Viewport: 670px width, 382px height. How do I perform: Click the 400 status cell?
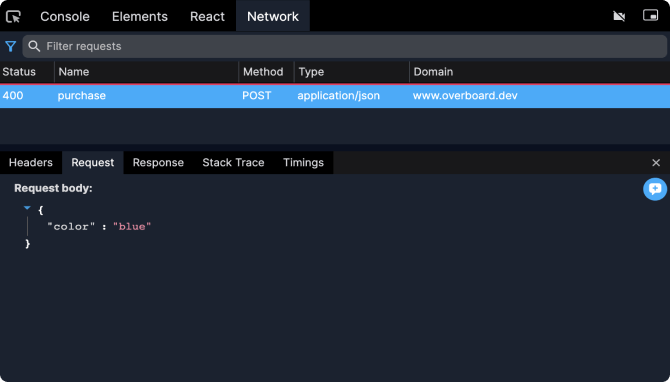(x=13, y=96)
